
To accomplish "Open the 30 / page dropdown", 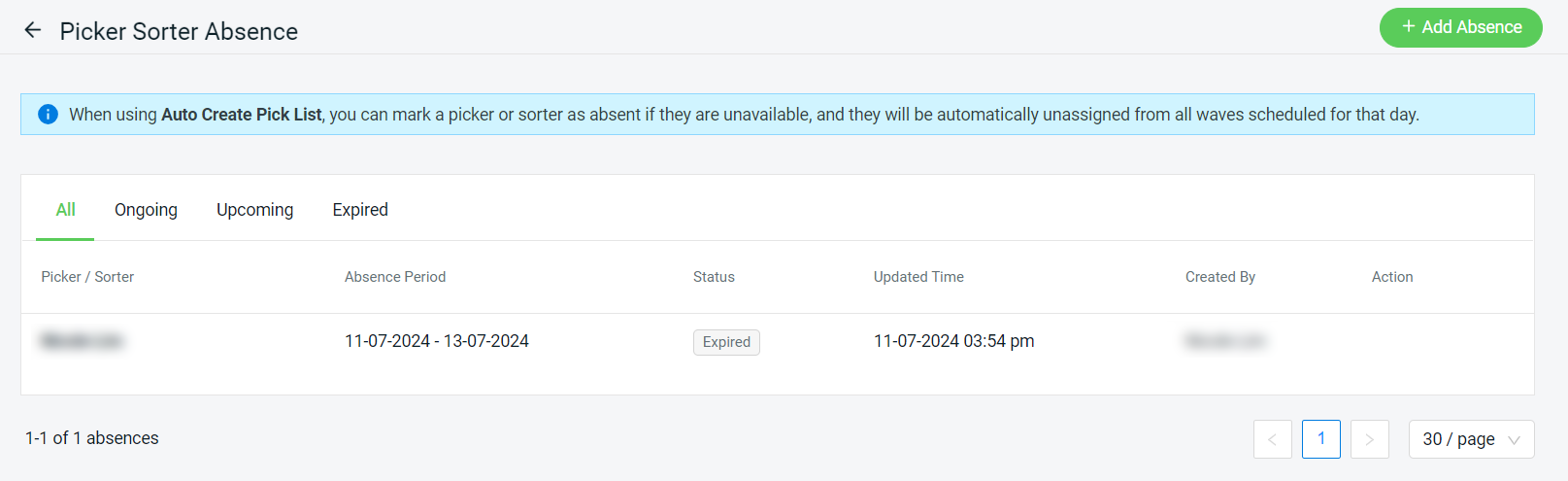I will pos(1471,439).
